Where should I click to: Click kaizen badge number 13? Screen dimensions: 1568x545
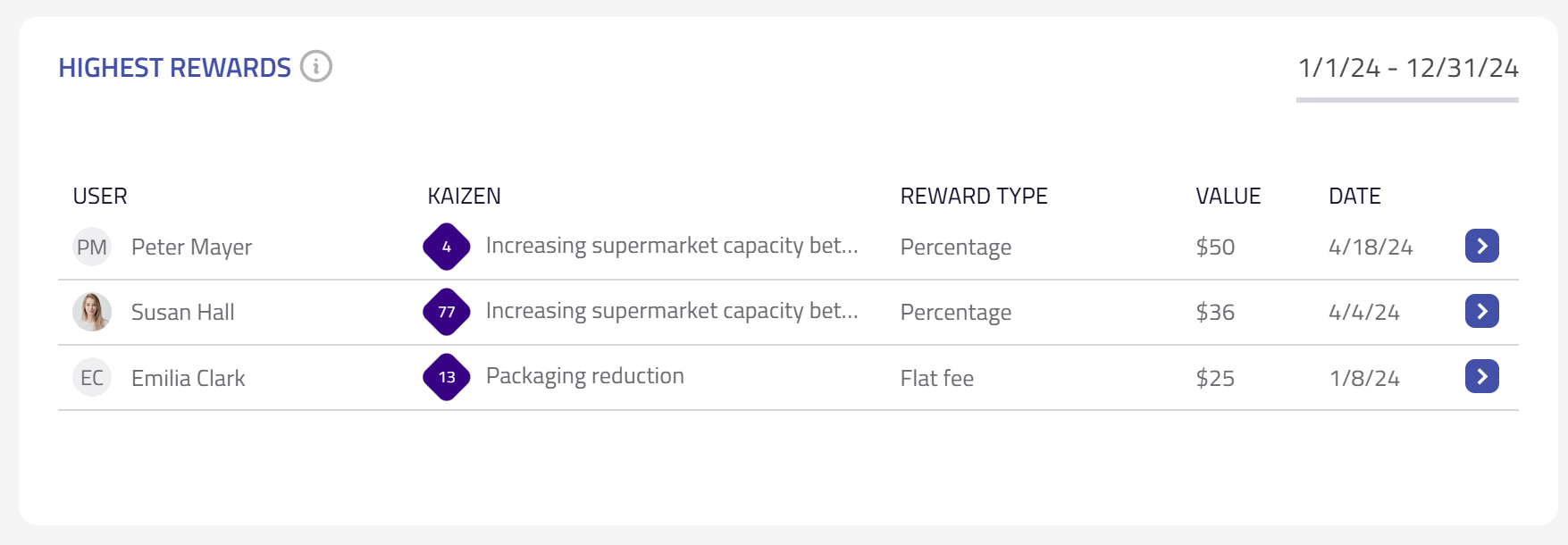447,377
